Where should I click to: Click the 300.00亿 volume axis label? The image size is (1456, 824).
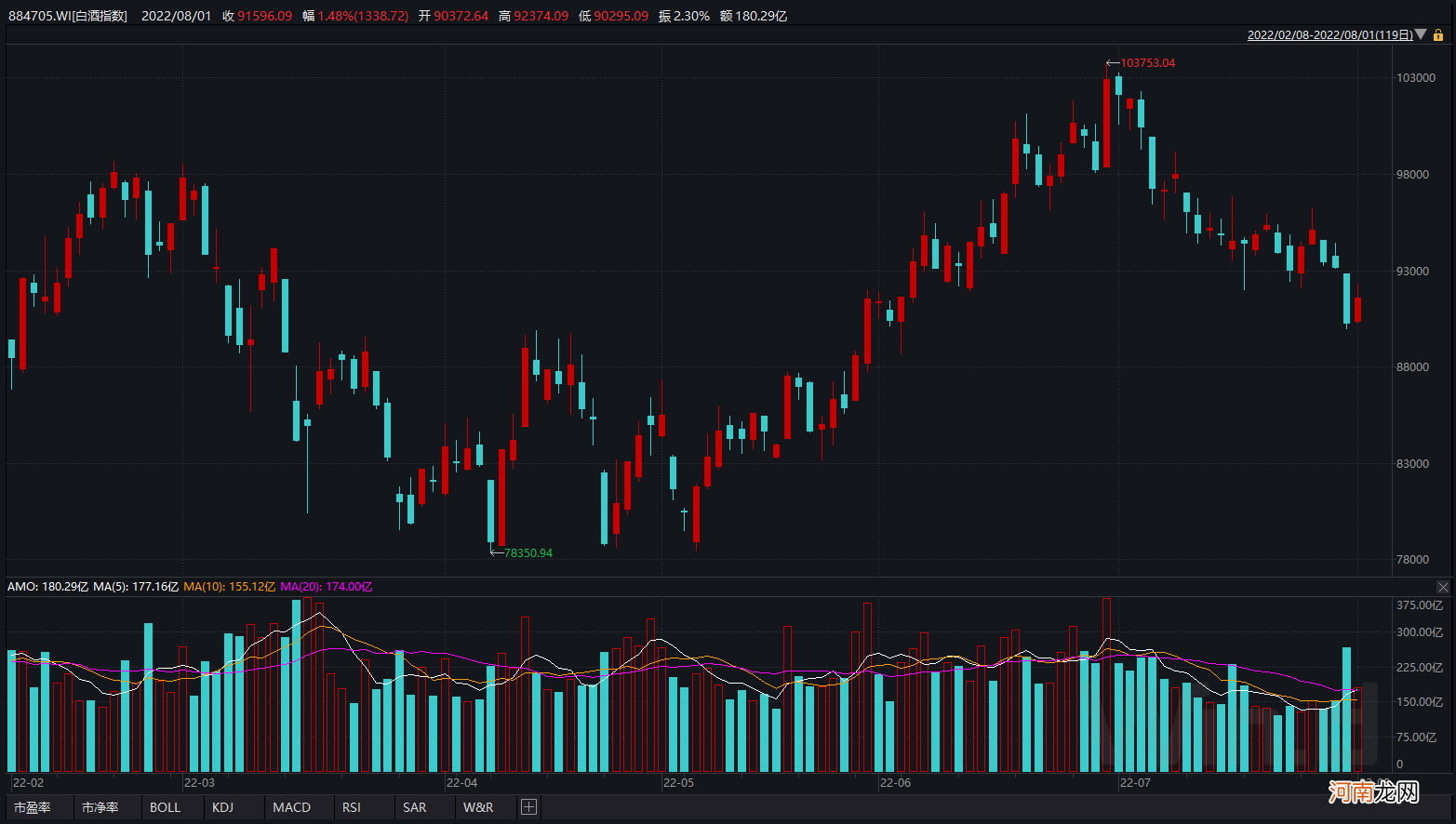[1420, 632]
